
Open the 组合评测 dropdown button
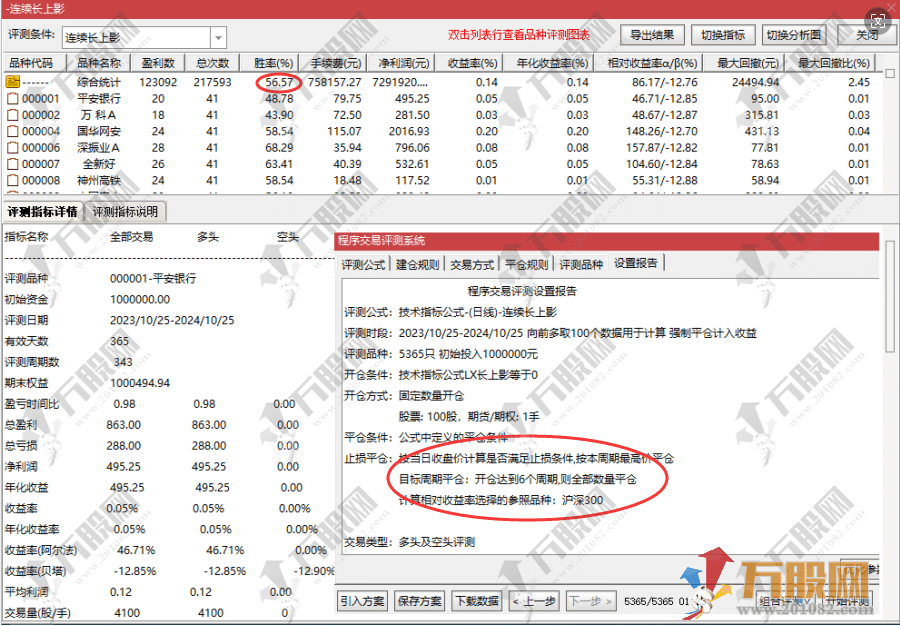[x=784, y=601]
